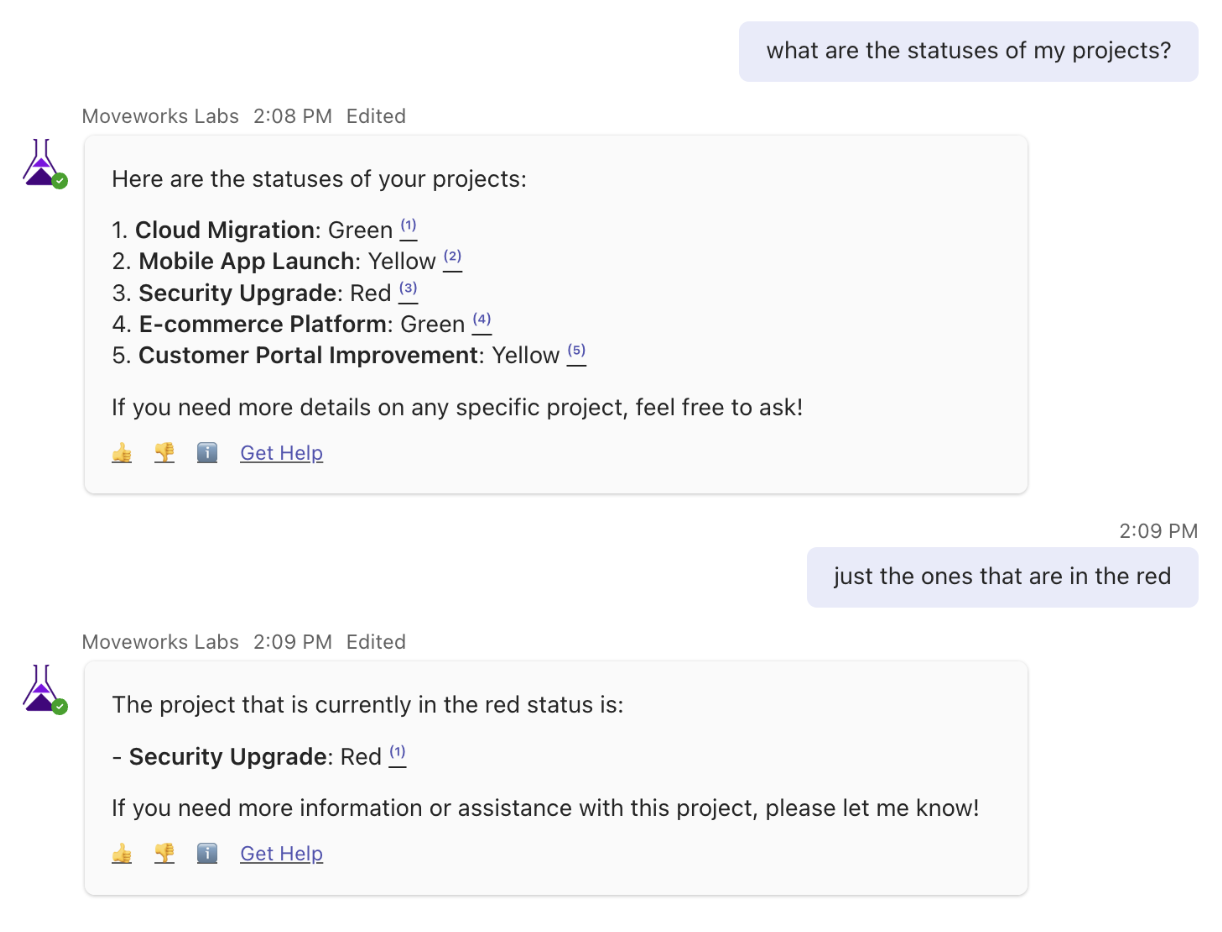Click info icon on first bot response
The image size is (1222, 932).
(207, 453)
